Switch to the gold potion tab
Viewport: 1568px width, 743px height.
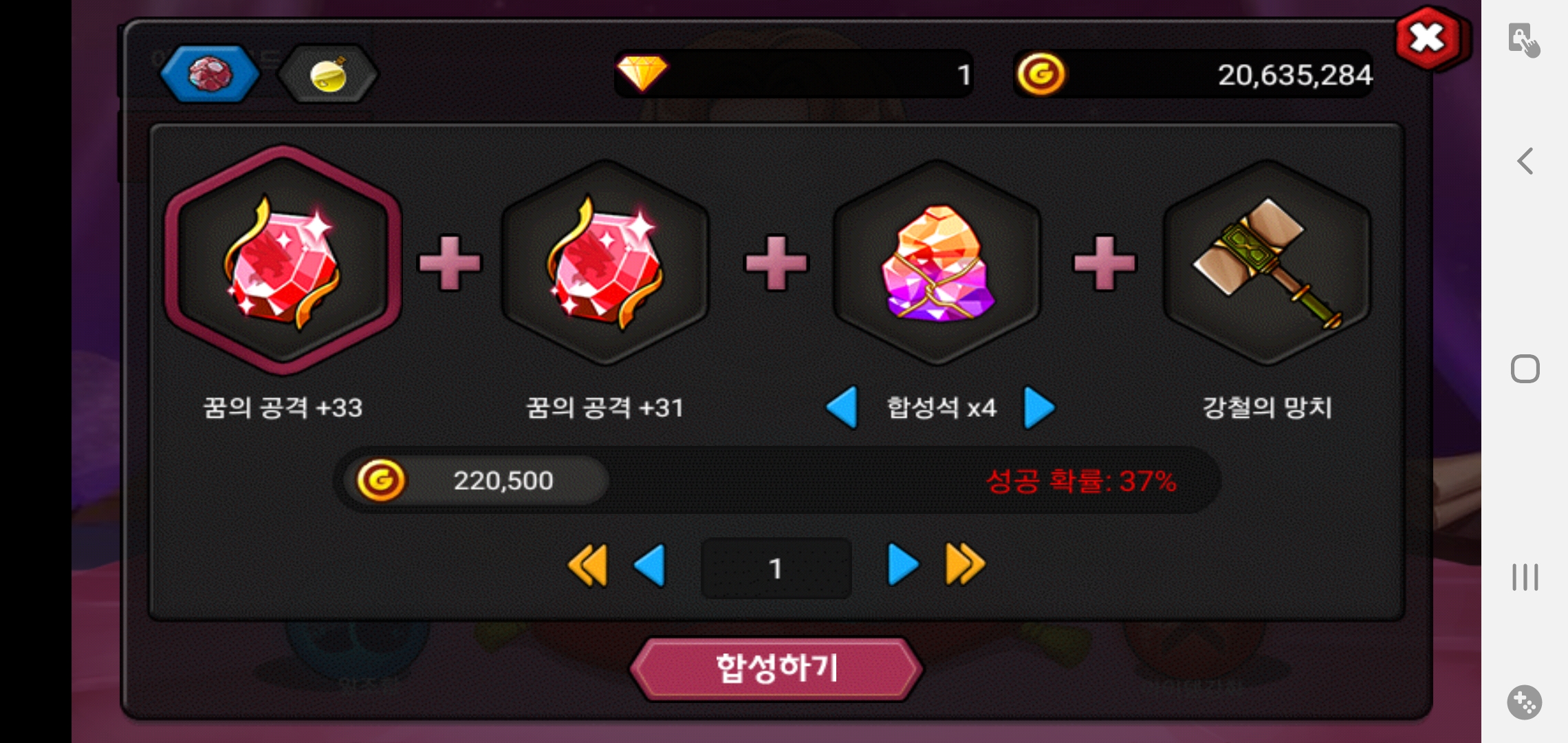(x=328, y=74)
